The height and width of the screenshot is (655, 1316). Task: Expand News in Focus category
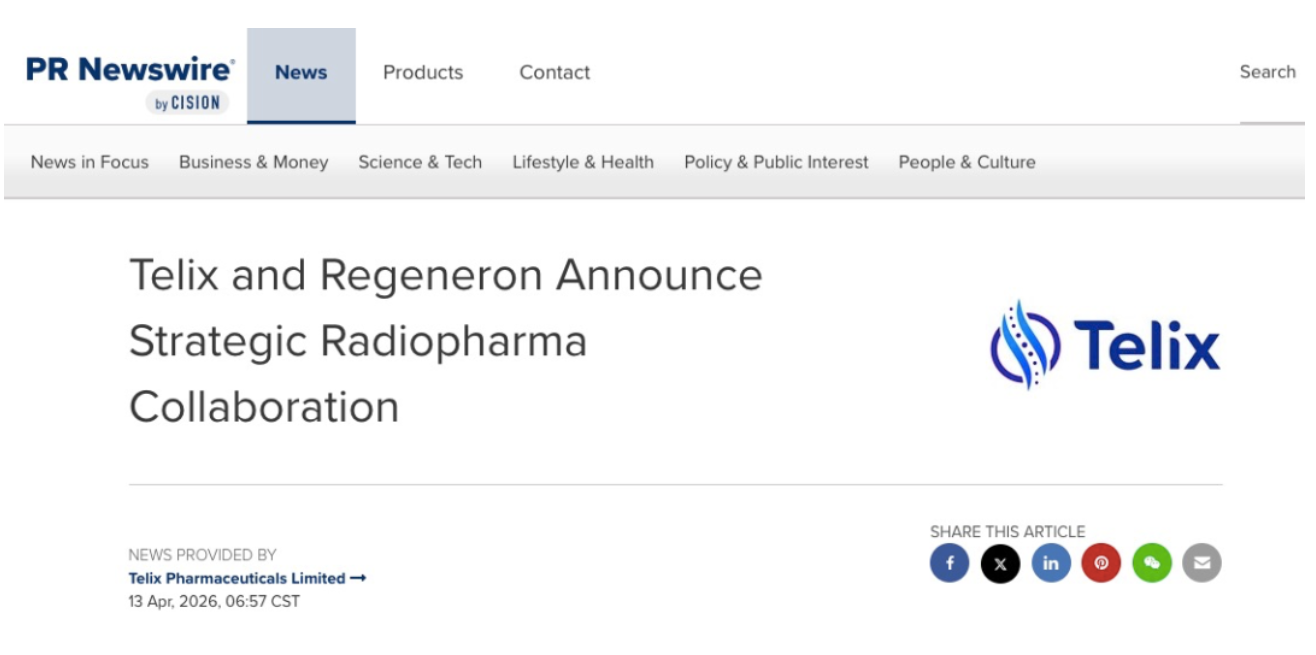click(90, 162)
